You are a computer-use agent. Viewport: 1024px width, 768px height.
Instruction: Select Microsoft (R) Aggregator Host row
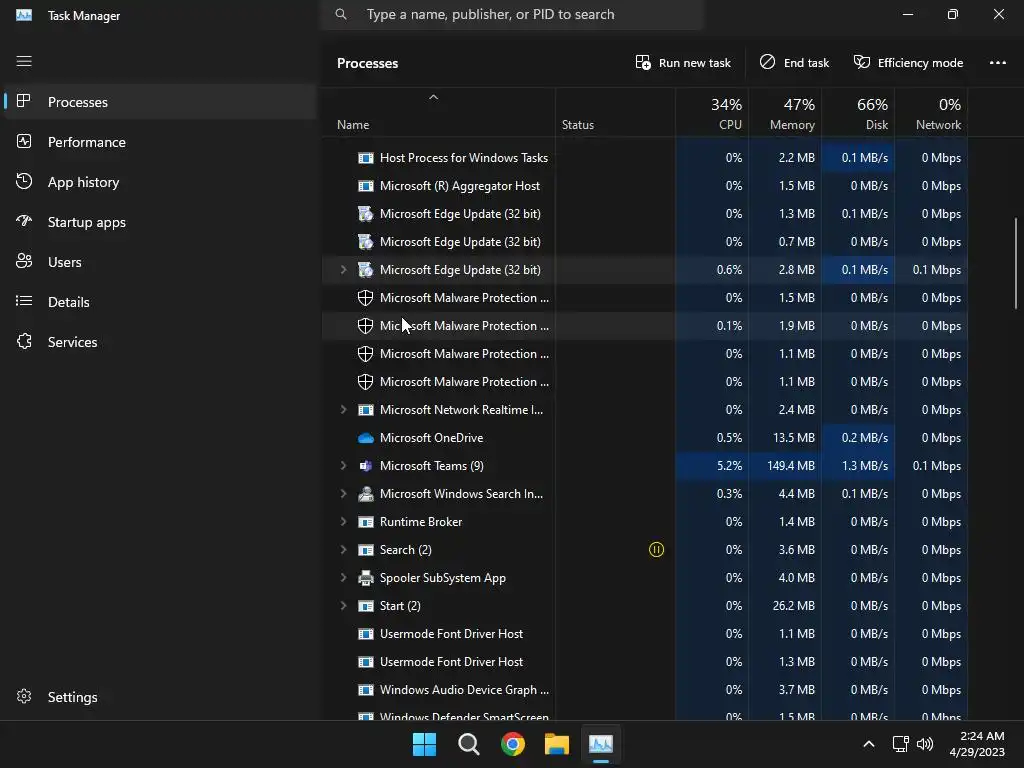(645, 185)
